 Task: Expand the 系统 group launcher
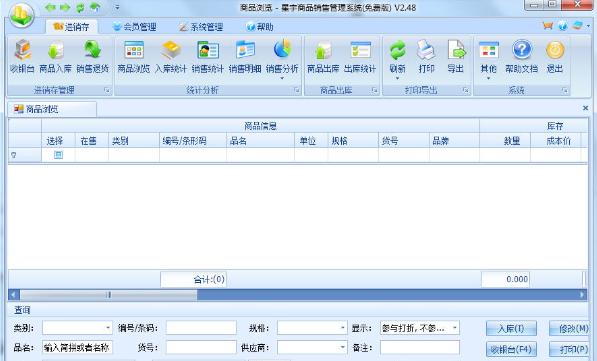tap(565, 91)
